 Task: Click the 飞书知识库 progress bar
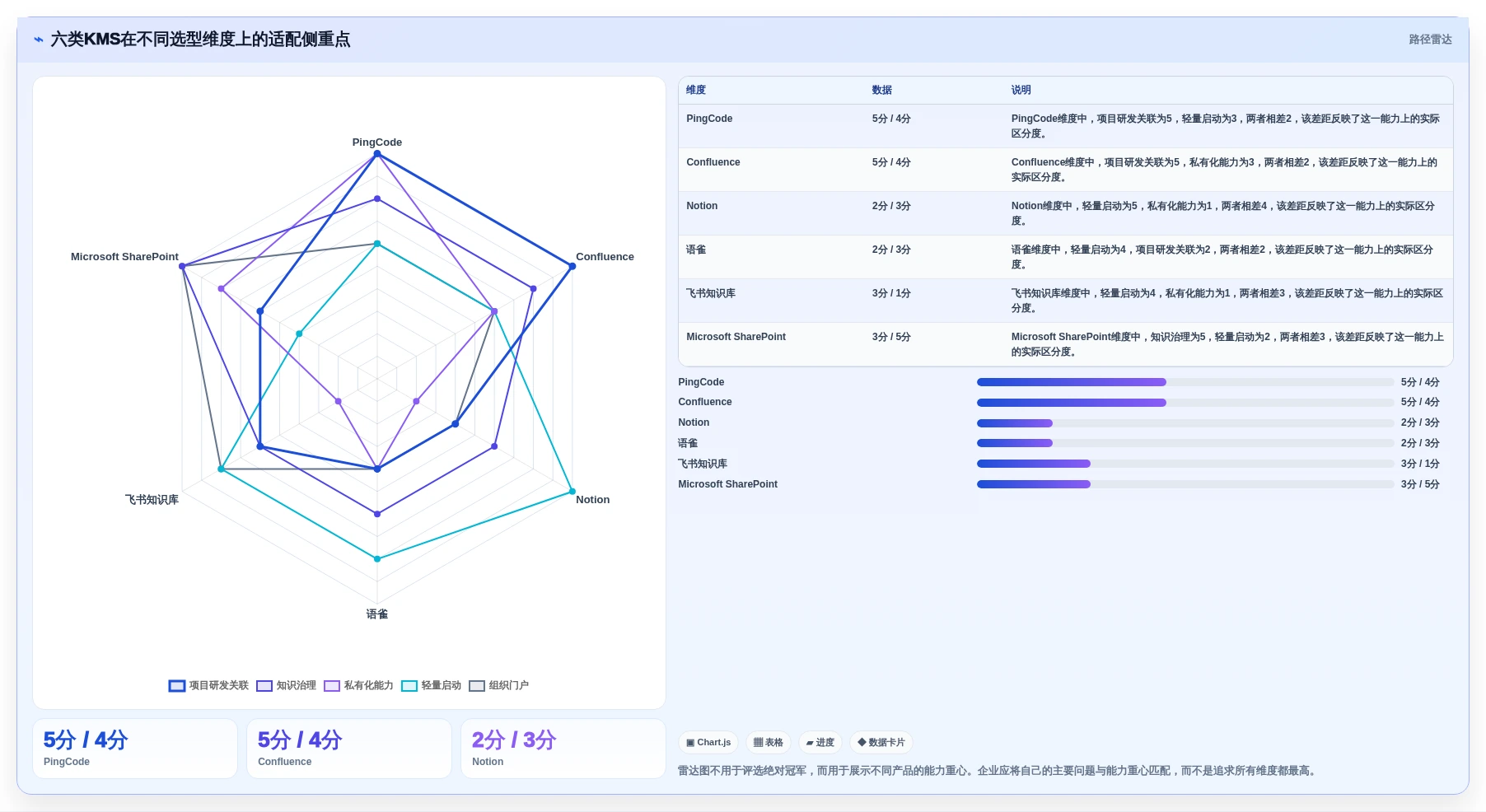tap(1185, 464)
